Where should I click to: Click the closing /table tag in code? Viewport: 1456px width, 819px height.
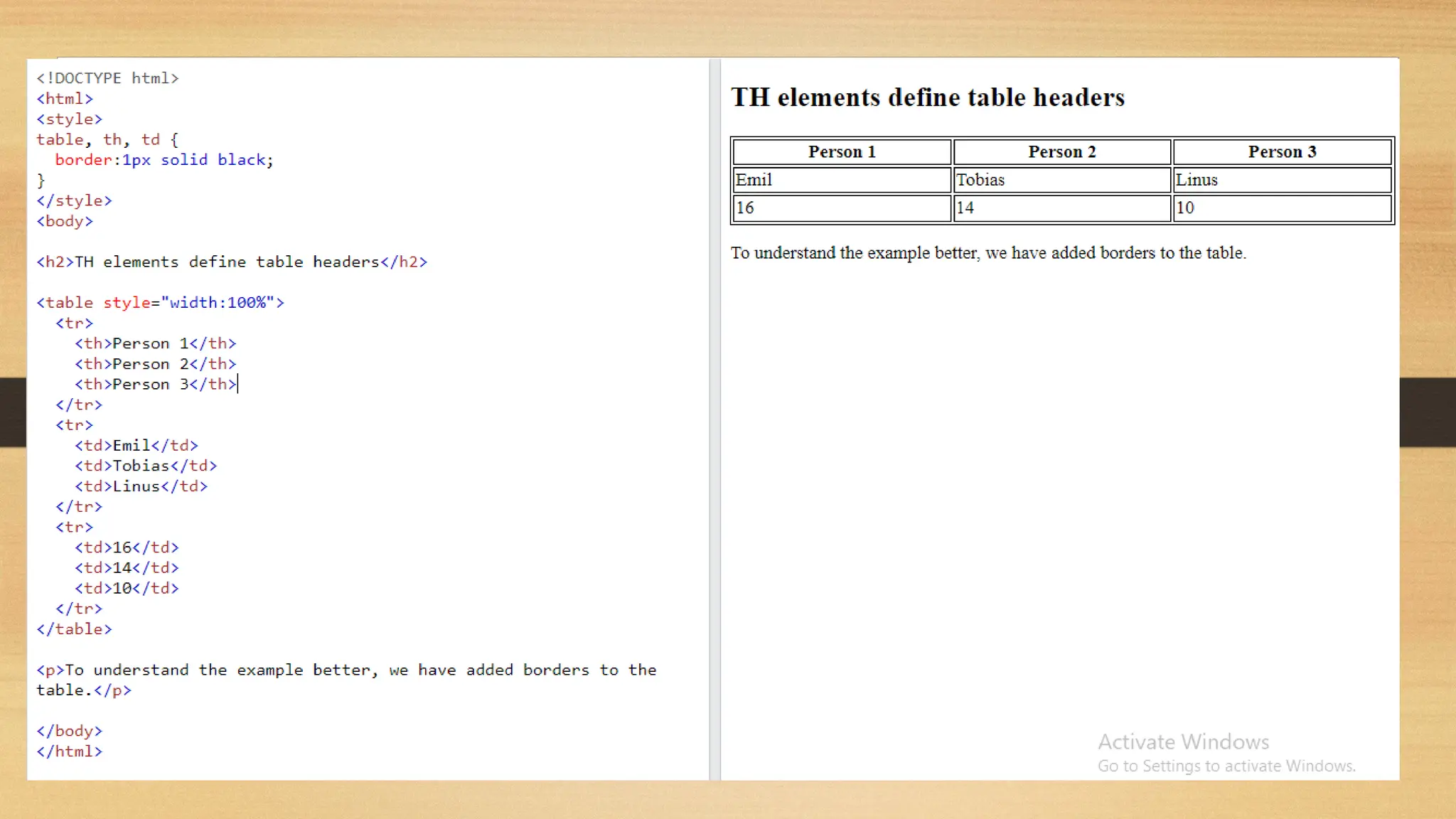click(x=75, y=630)
